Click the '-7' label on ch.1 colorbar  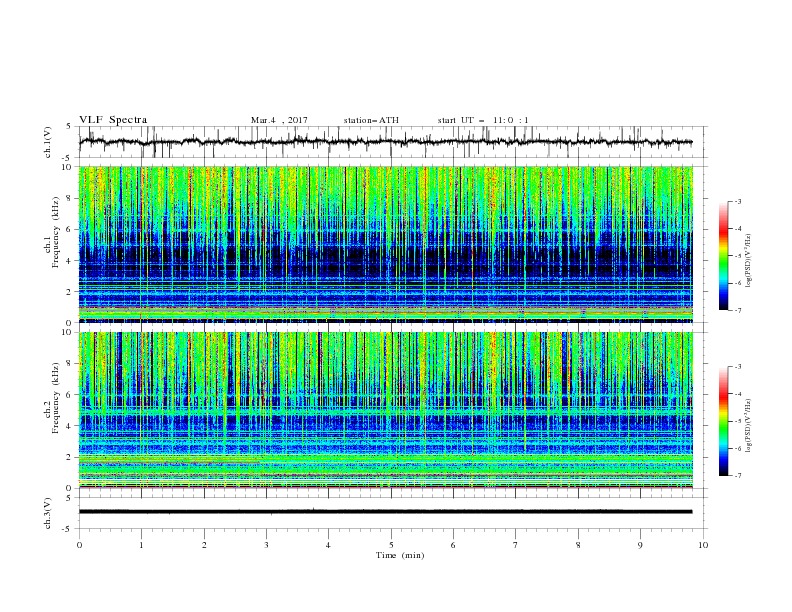click(738, 310)
